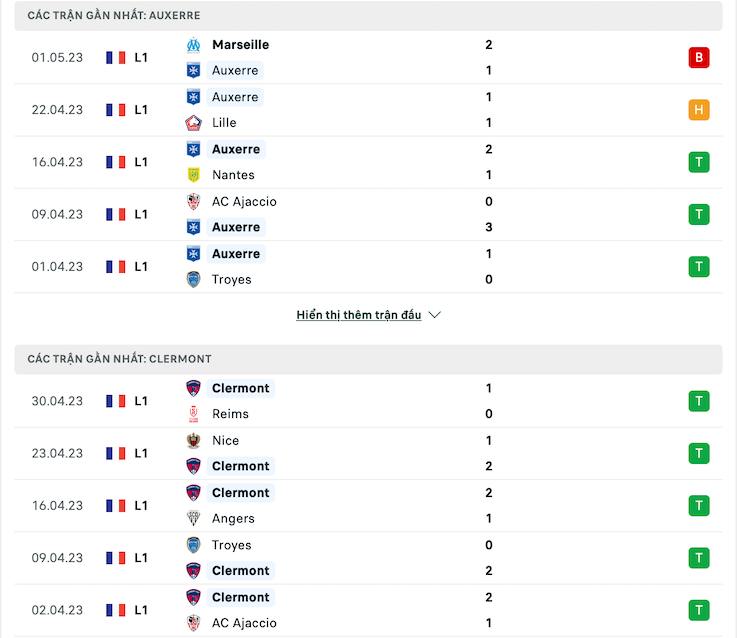Click the Reims club logo icon

(x=193, y=414)
